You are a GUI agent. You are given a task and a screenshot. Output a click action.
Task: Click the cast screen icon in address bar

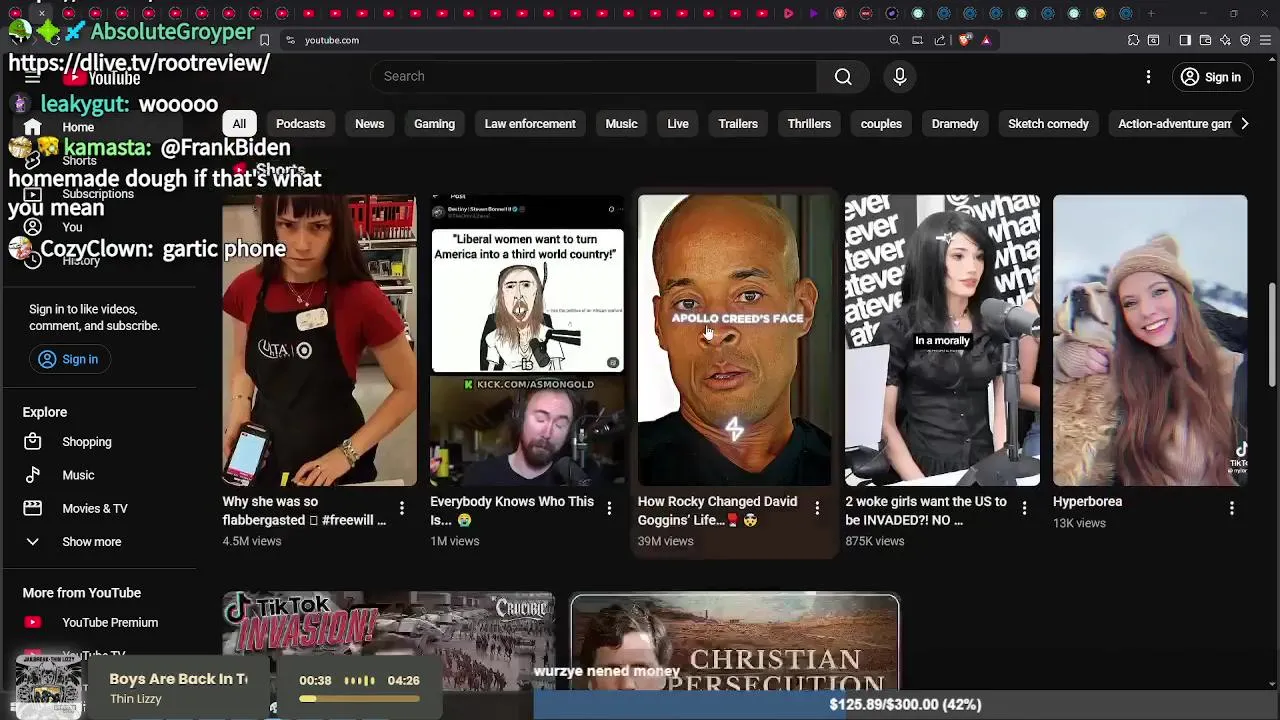coord(917,40)
